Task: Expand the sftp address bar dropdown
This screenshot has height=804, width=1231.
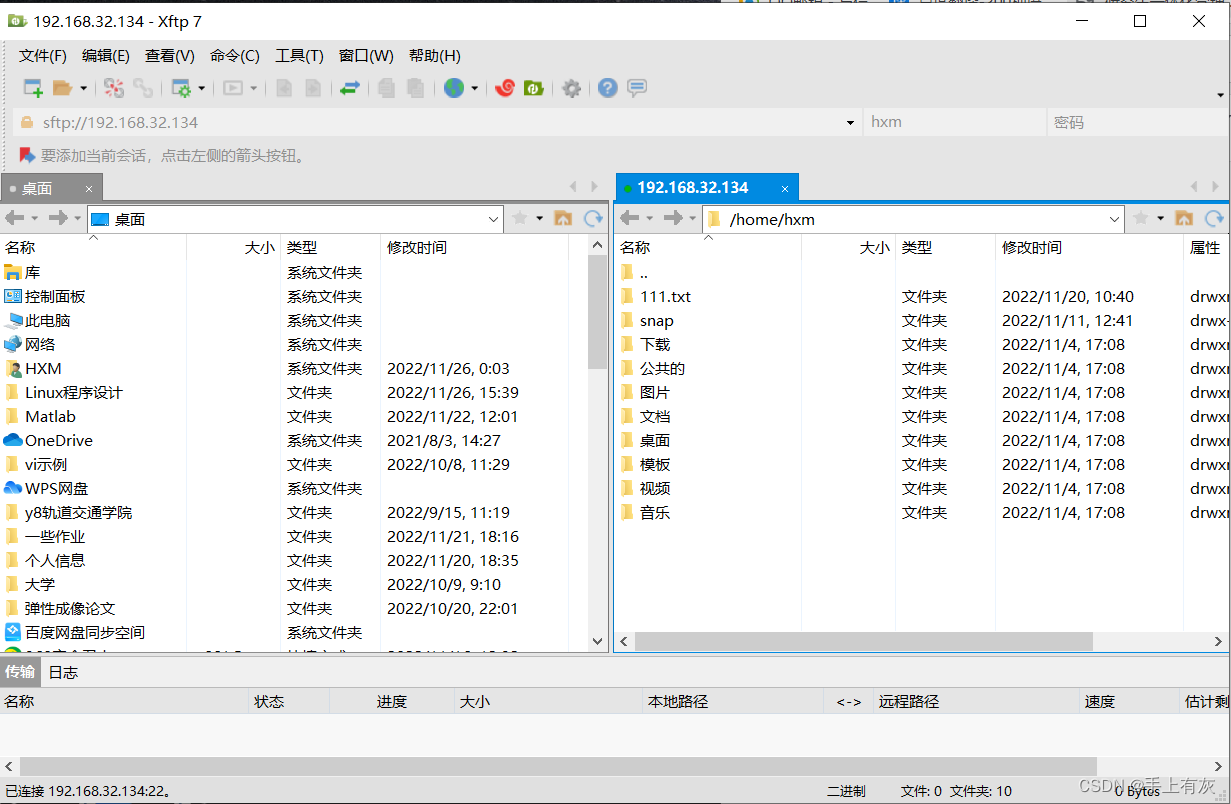Action: (849, 121)
